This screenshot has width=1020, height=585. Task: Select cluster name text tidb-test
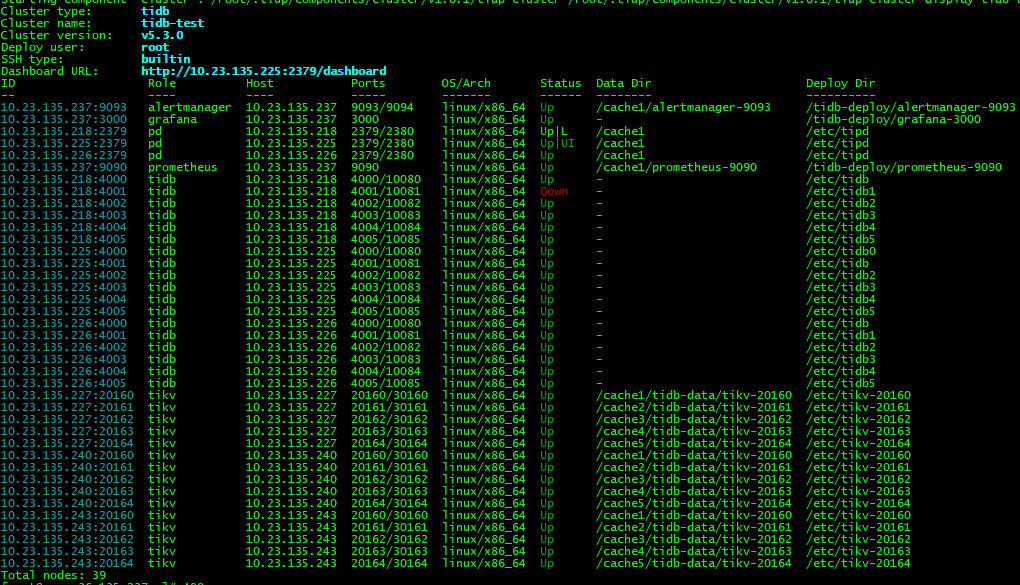[x=172, y=23]
